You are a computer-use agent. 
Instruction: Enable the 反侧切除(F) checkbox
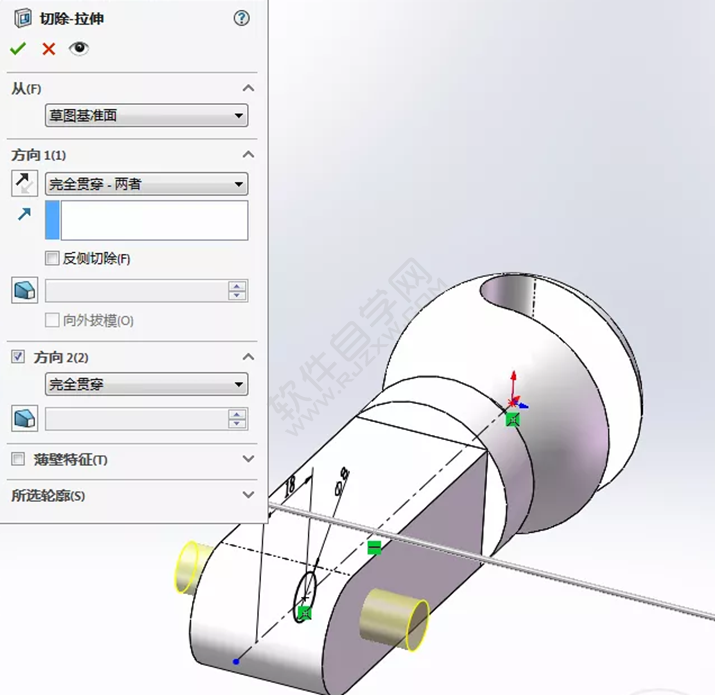(x=52, y=258)
